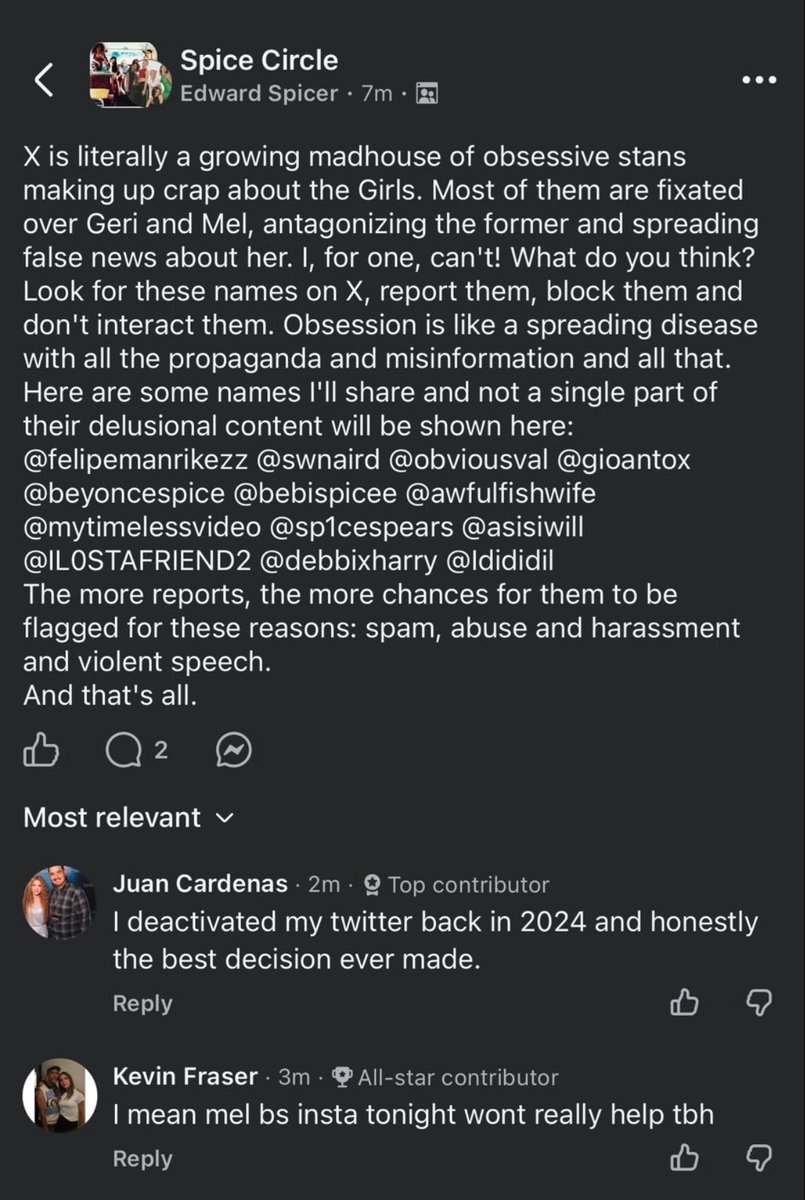Downvote Juan Cardenas's comment

(759, 1002)
